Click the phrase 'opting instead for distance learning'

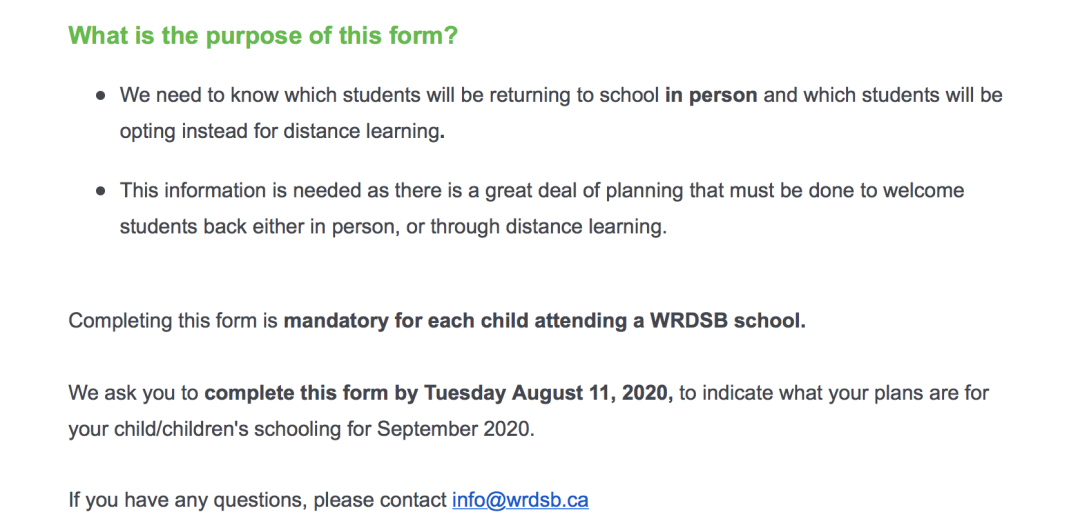tap(280, 131)
